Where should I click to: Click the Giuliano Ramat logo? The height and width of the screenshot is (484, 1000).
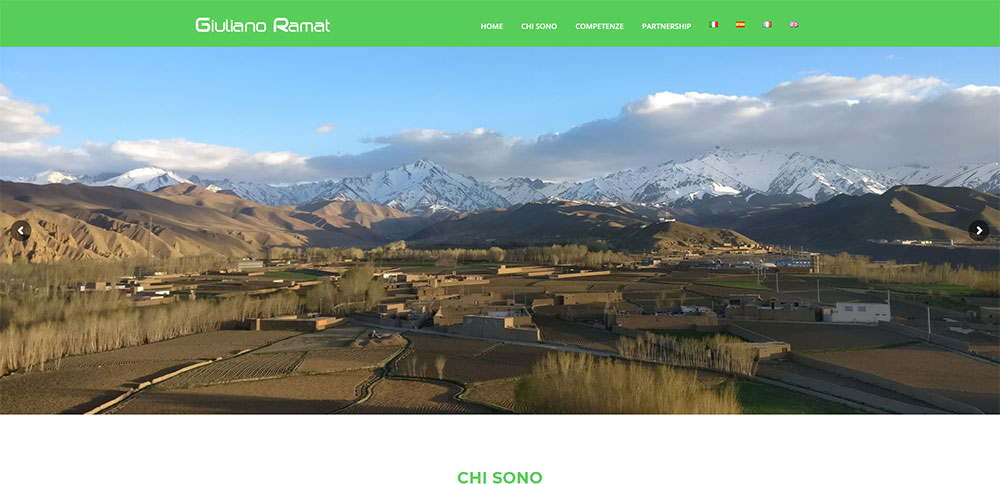[x=263, y=26]
